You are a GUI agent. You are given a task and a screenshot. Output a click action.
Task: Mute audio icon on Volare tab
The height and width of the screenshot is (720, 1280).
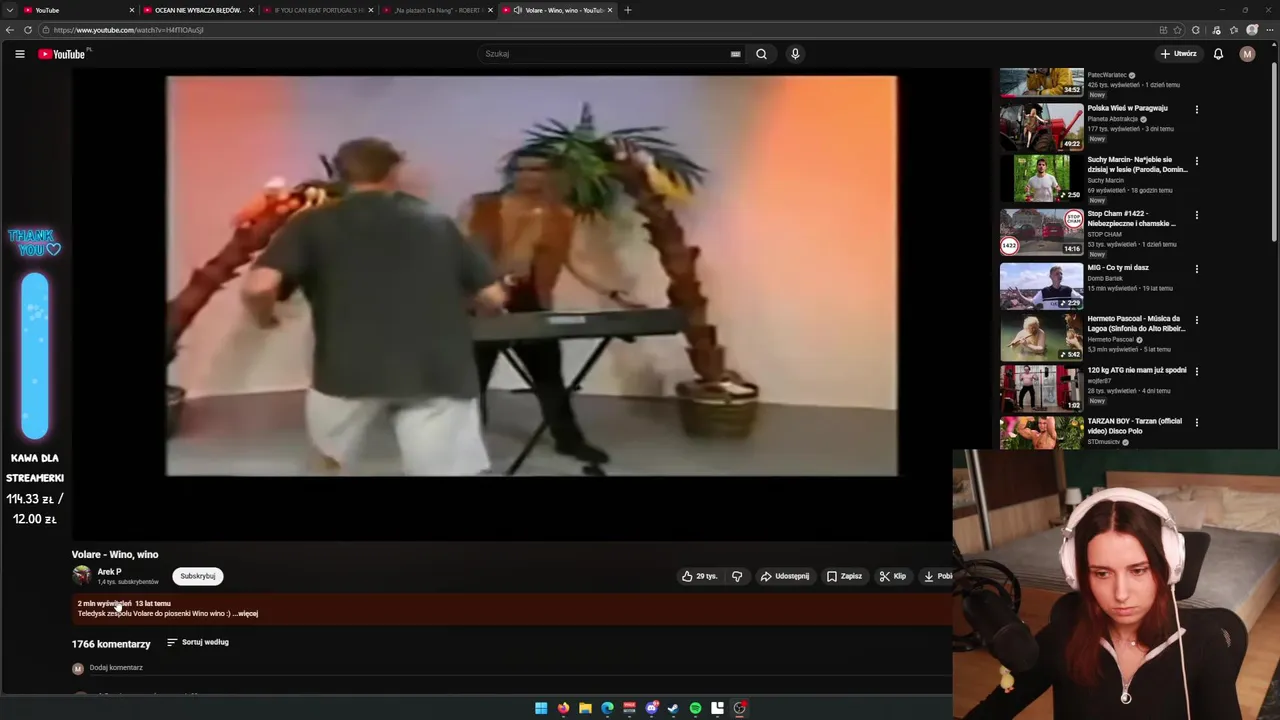(517, 10)
